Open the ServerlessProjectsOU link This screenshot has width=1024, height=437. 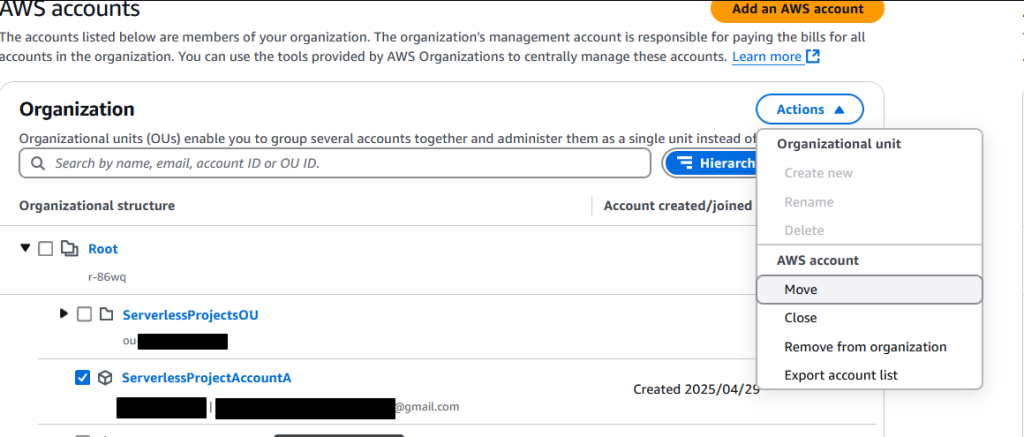[191, 315]
